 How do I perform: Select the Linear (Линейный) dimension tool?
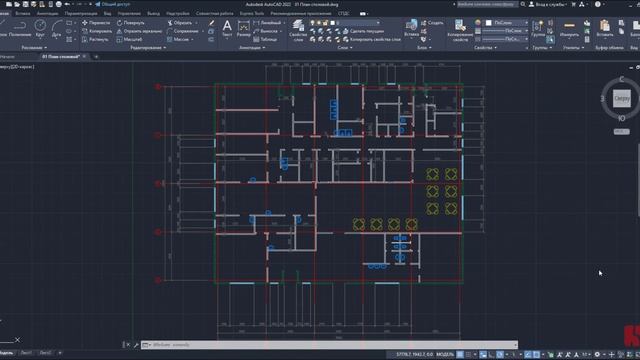coord(267,23)
